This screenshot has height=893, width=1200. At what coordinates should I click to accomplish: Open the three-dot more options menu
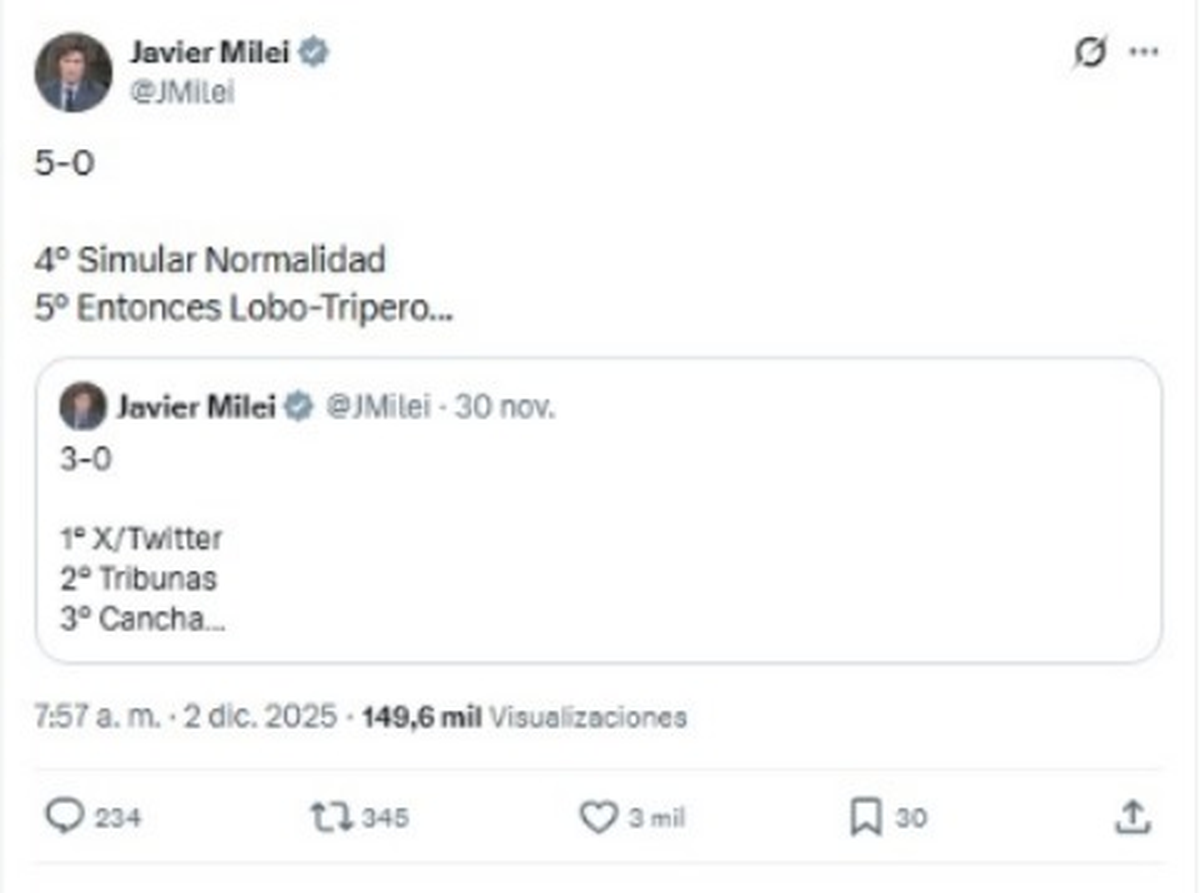[x=1143, y=52]
